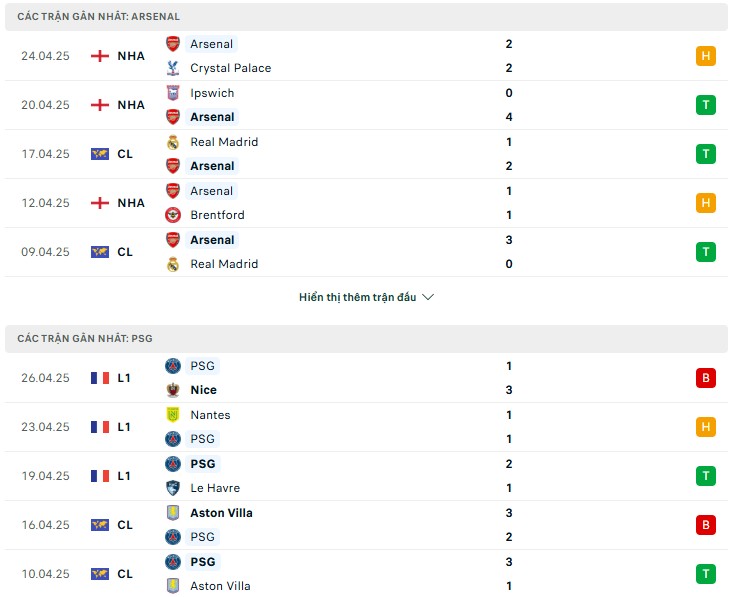Click the orange H result badge for Arsenal–Crystal Palace
730x597 pixels.
(706, 56)
